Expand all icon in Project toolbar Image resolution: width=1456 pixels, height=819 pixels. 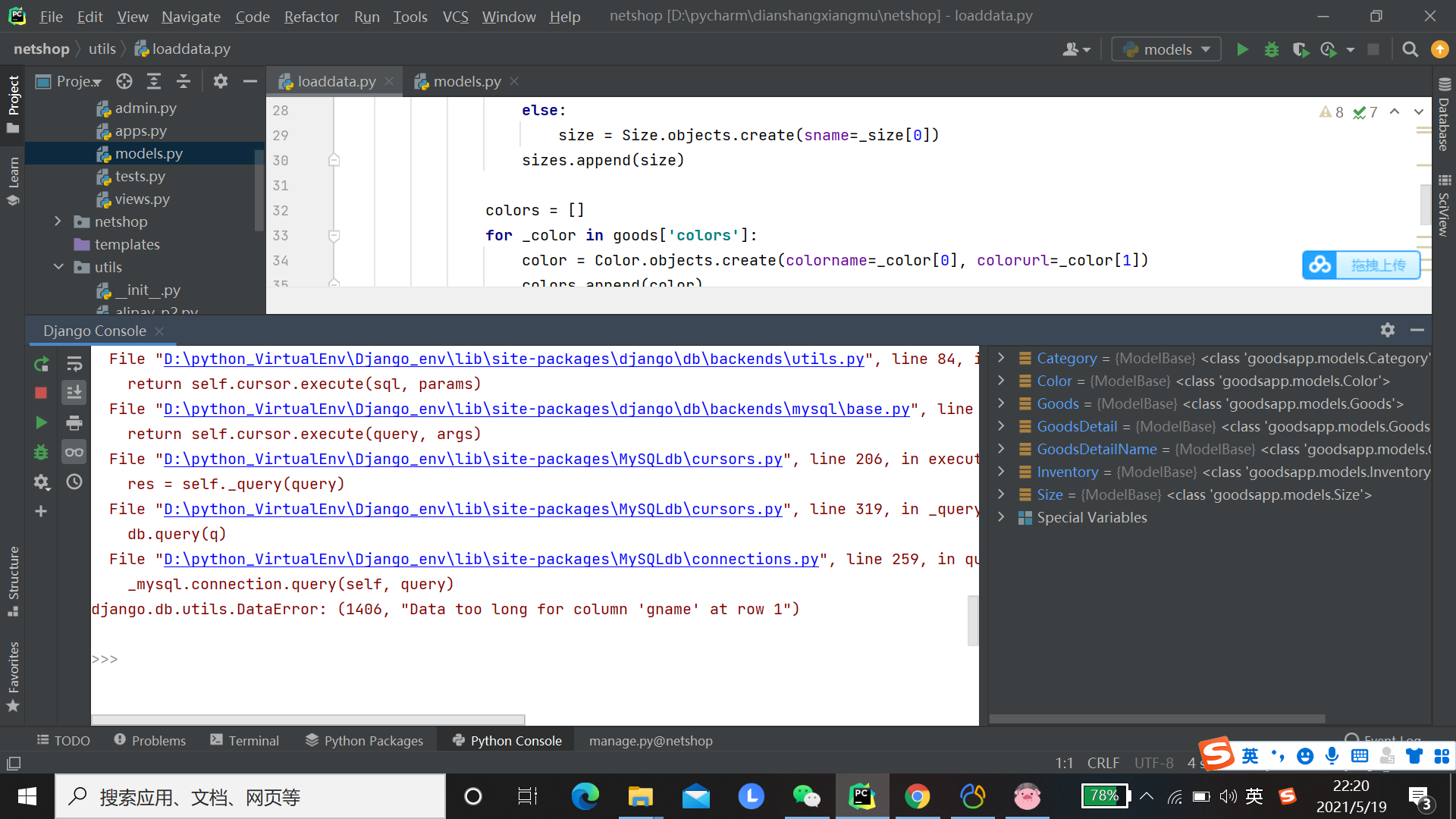click(154, 81)
